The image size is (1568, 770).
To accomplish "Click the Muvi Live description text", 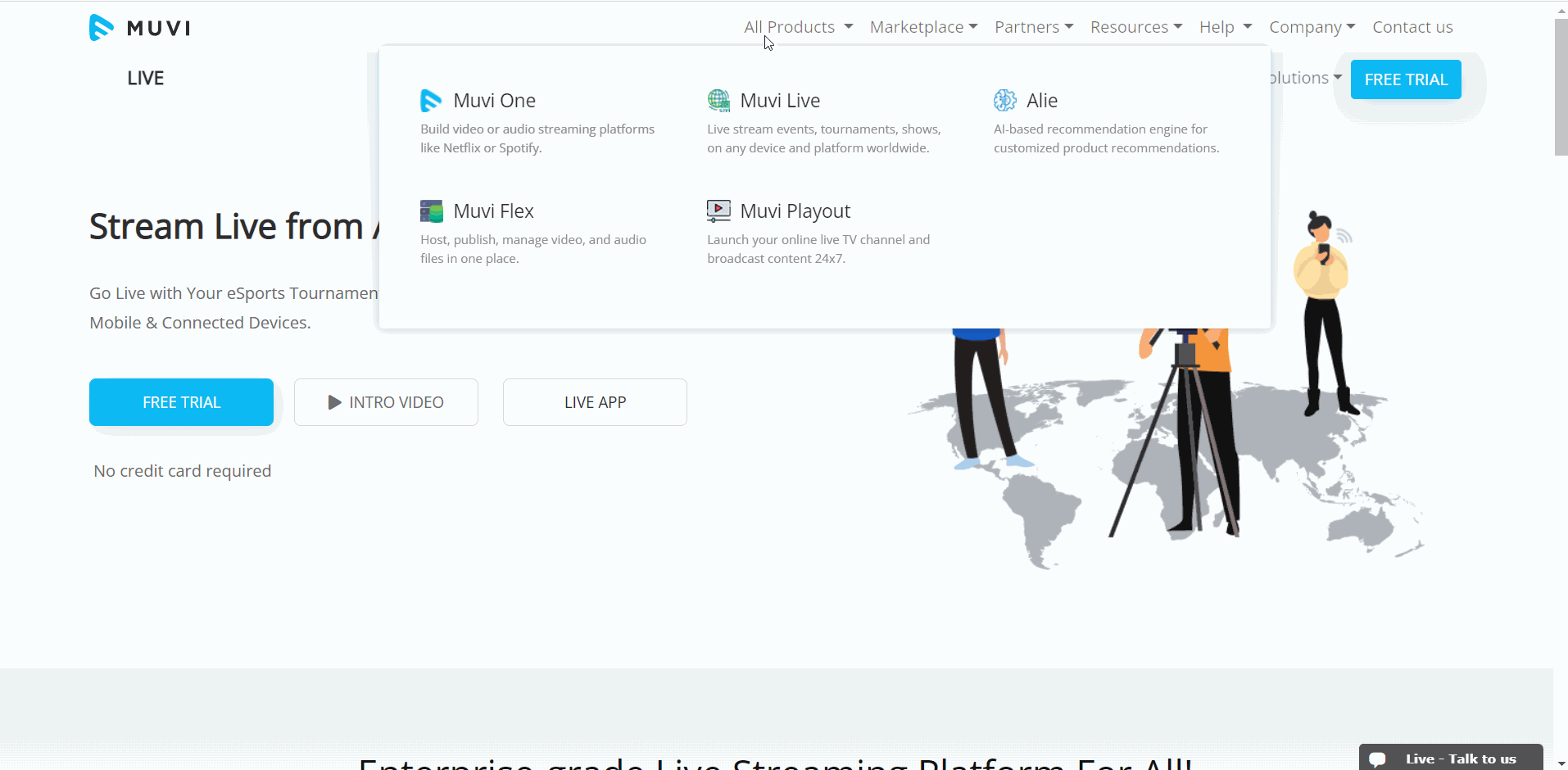I will pos(823,138).
